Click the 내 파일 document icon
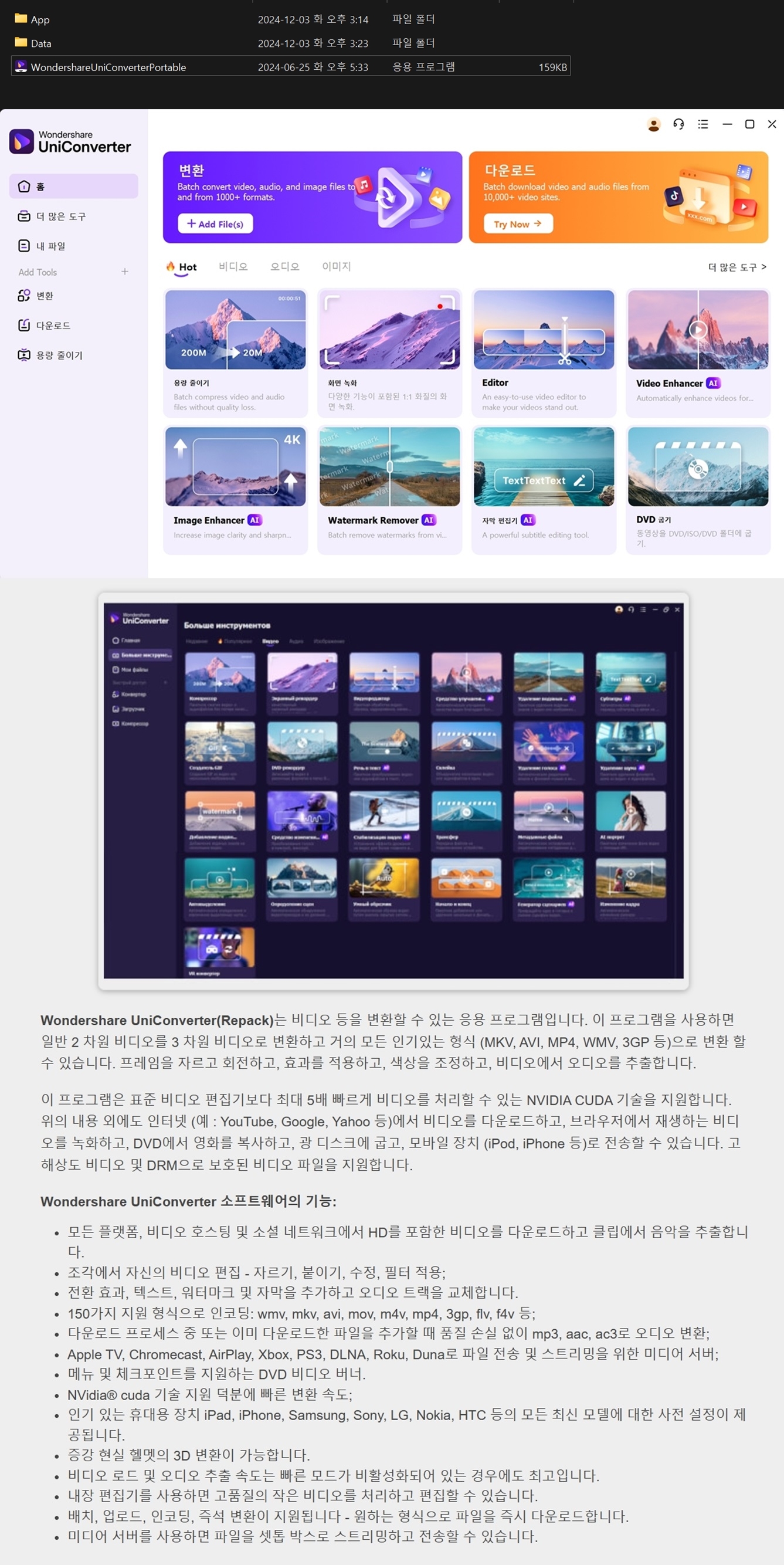This screenshot has width=784, height=1565. pyautogui.click(x=23, y=246)
